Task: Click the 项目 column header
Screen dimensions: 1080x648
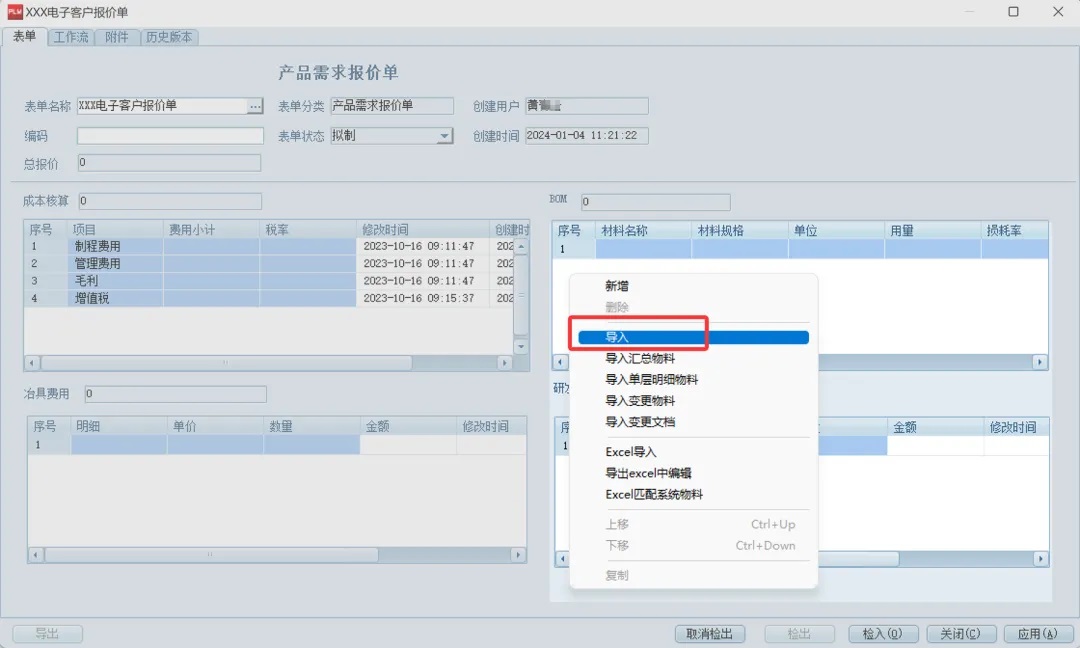Action: (115, 229)
